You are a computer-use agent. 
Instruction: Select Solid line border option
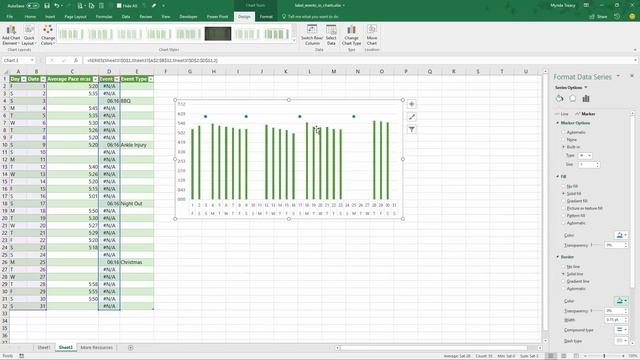click(x=564, y=274)
